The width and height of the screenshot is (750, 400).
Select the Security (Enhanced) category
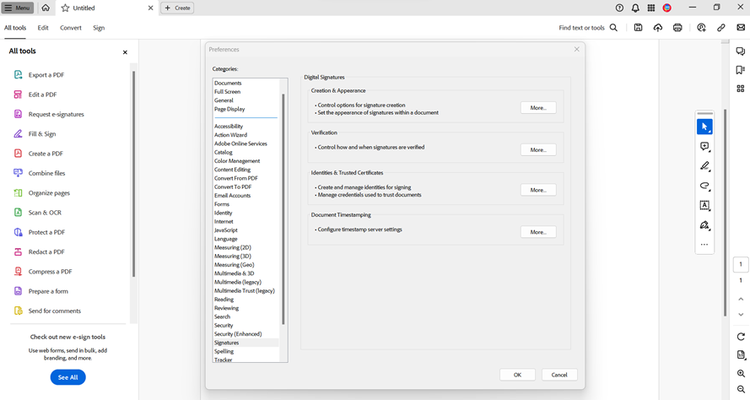point(238,334)
